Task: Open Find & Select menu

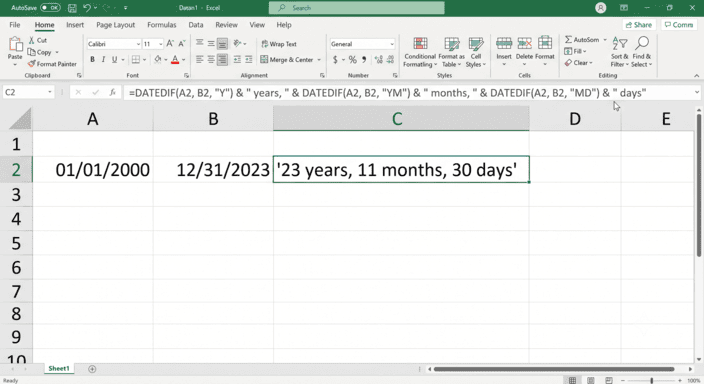Action: [642, 52]
